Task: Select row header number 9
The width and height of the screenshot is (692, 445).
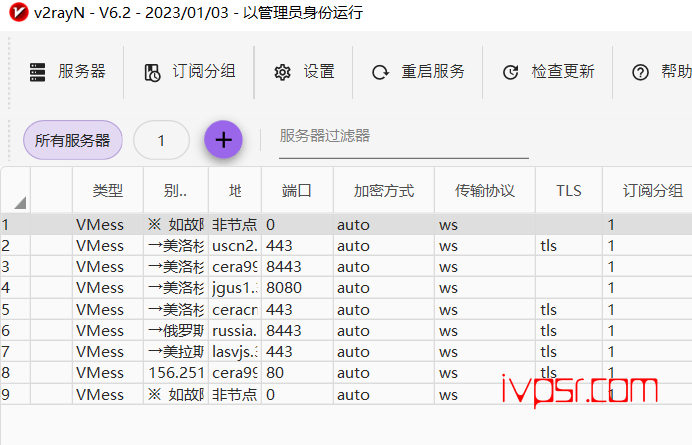Action: tap(15, 394)
